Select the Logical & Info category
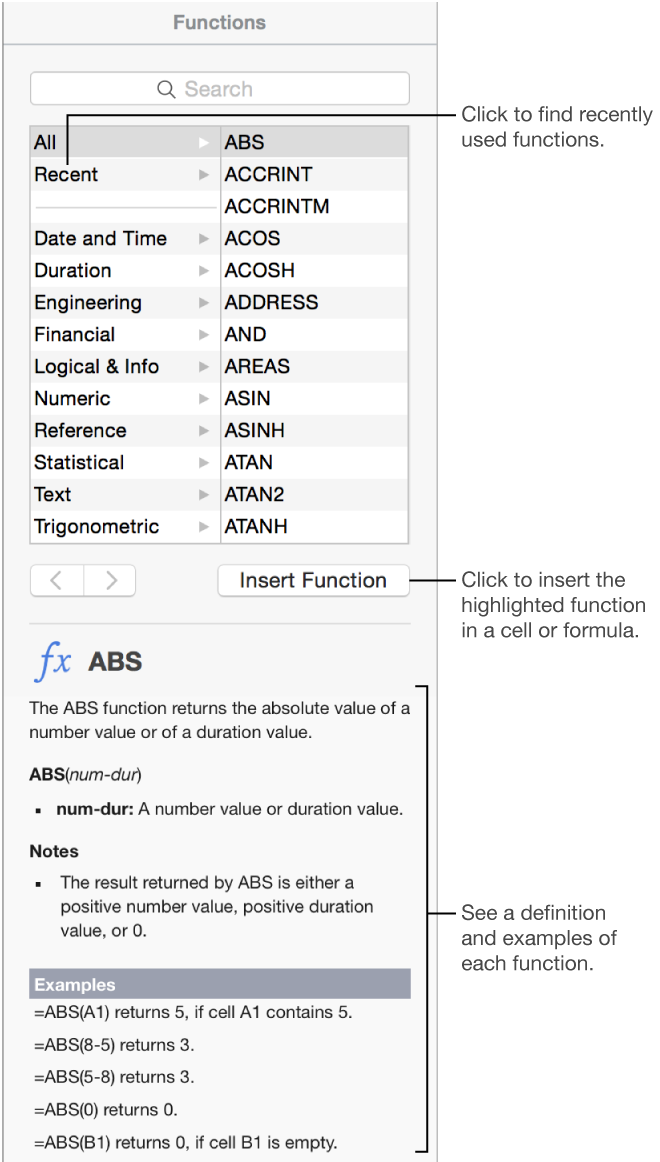The image size is (660, 1162). pos(95,366)
